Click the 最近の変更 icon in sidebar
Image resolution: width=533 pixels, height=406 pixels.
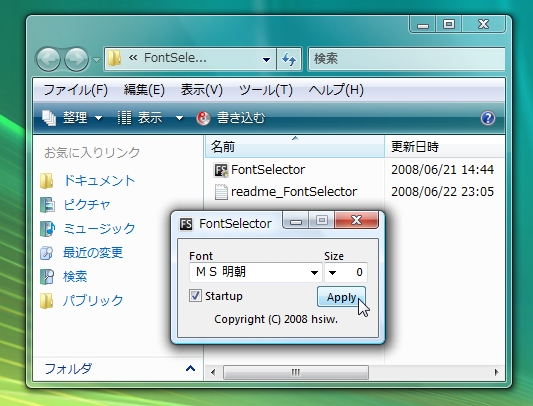47,253
